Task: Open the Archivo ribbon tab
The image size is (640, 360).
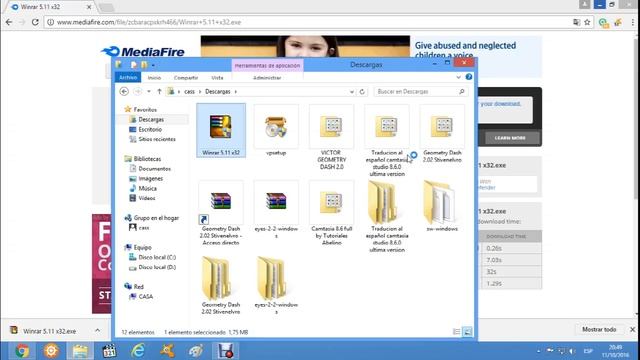Action: click(128, 77)
